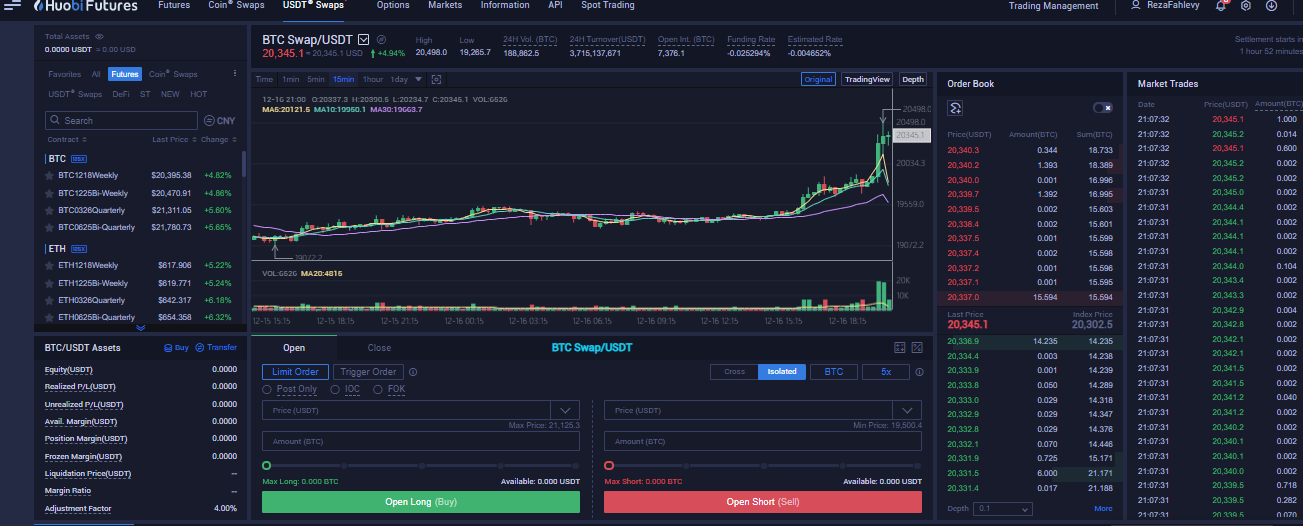Open the Coin Swaps top menu
This screenshot has width=1303, height=526.
pos(236,6)
